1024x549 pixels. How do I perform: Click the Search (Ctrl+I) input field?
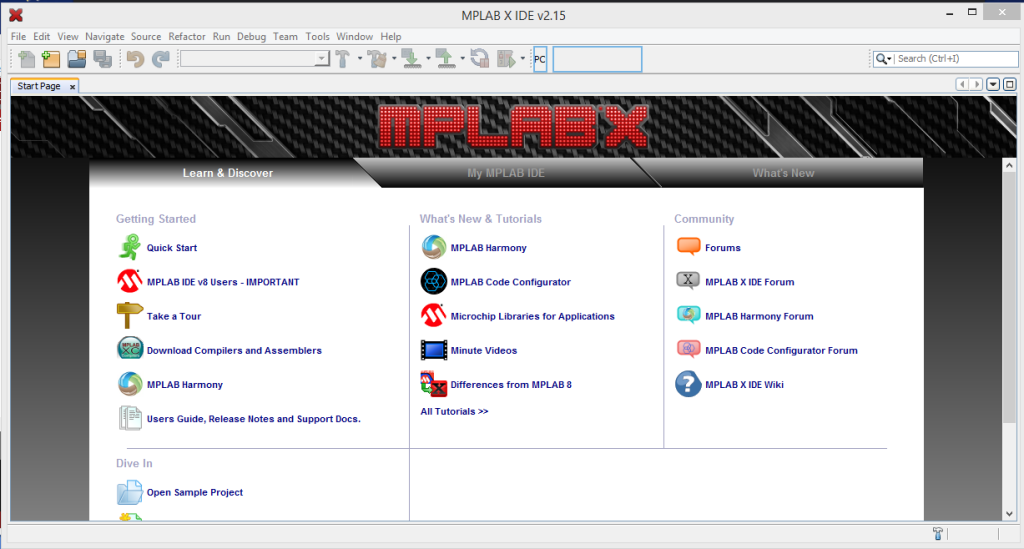coord(955,59)
